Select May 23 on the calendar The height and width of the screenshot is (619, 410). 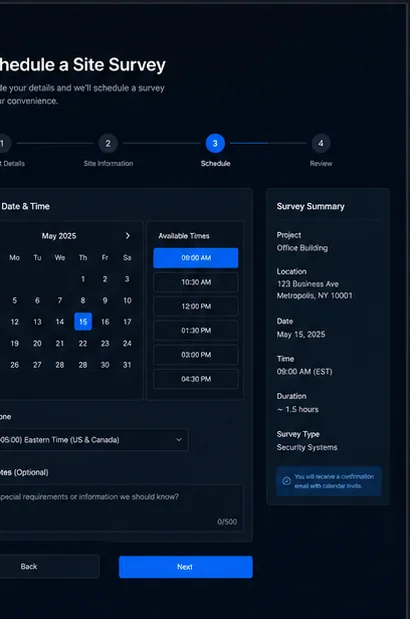(105, 343)
